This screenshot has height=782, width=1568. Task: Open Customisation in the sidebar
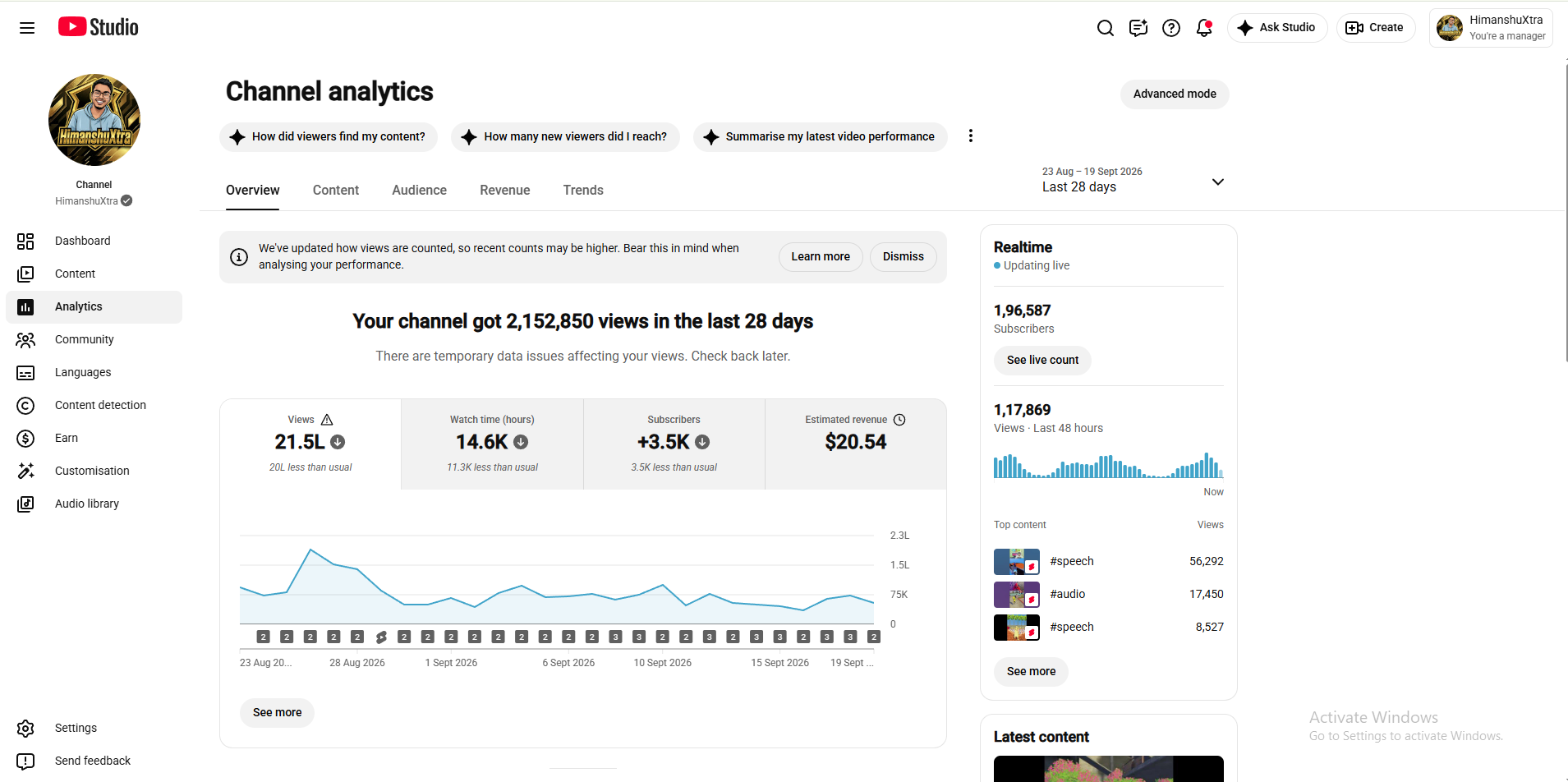tap(94, 471)
